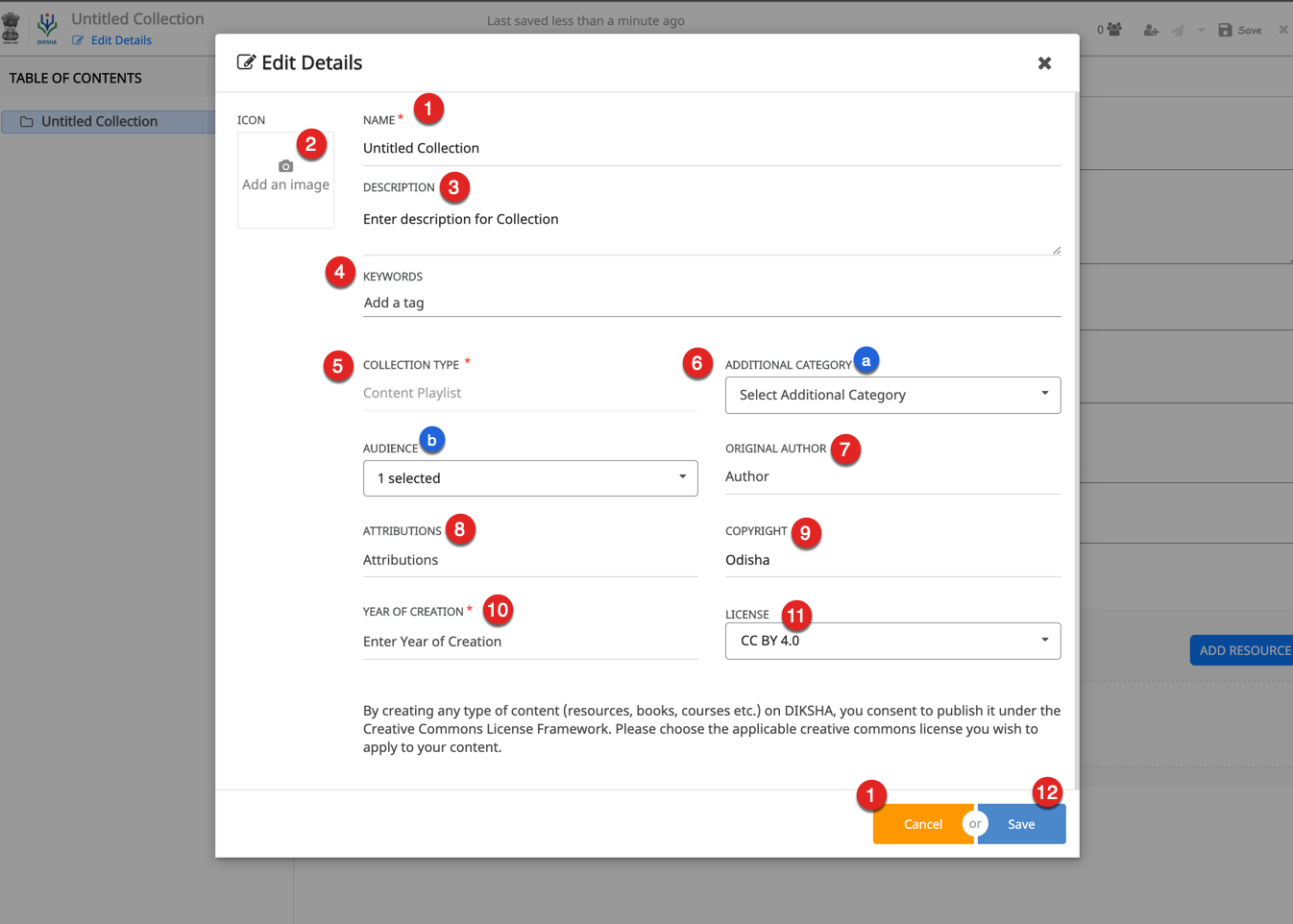This screenshot has width=1293, height=924.
Task: Click the Name field with Untitled Collection
Action: point(711,148)
